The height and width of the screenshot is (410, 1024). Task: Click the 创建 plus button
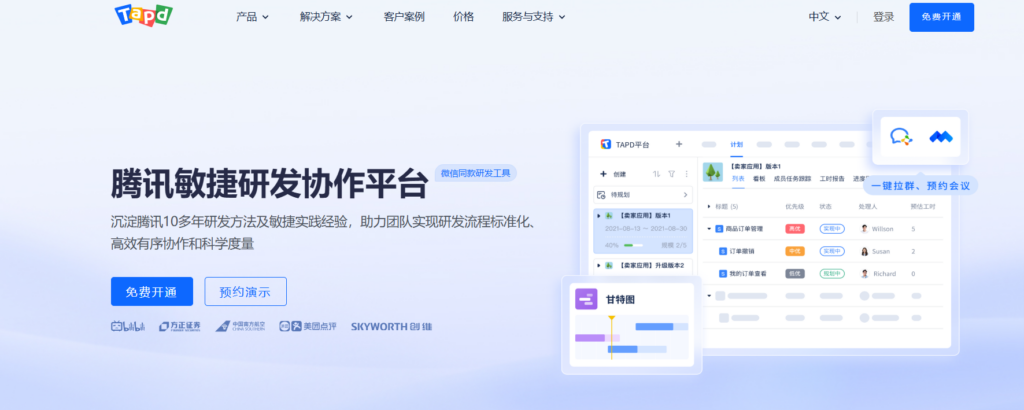(603, 174)
